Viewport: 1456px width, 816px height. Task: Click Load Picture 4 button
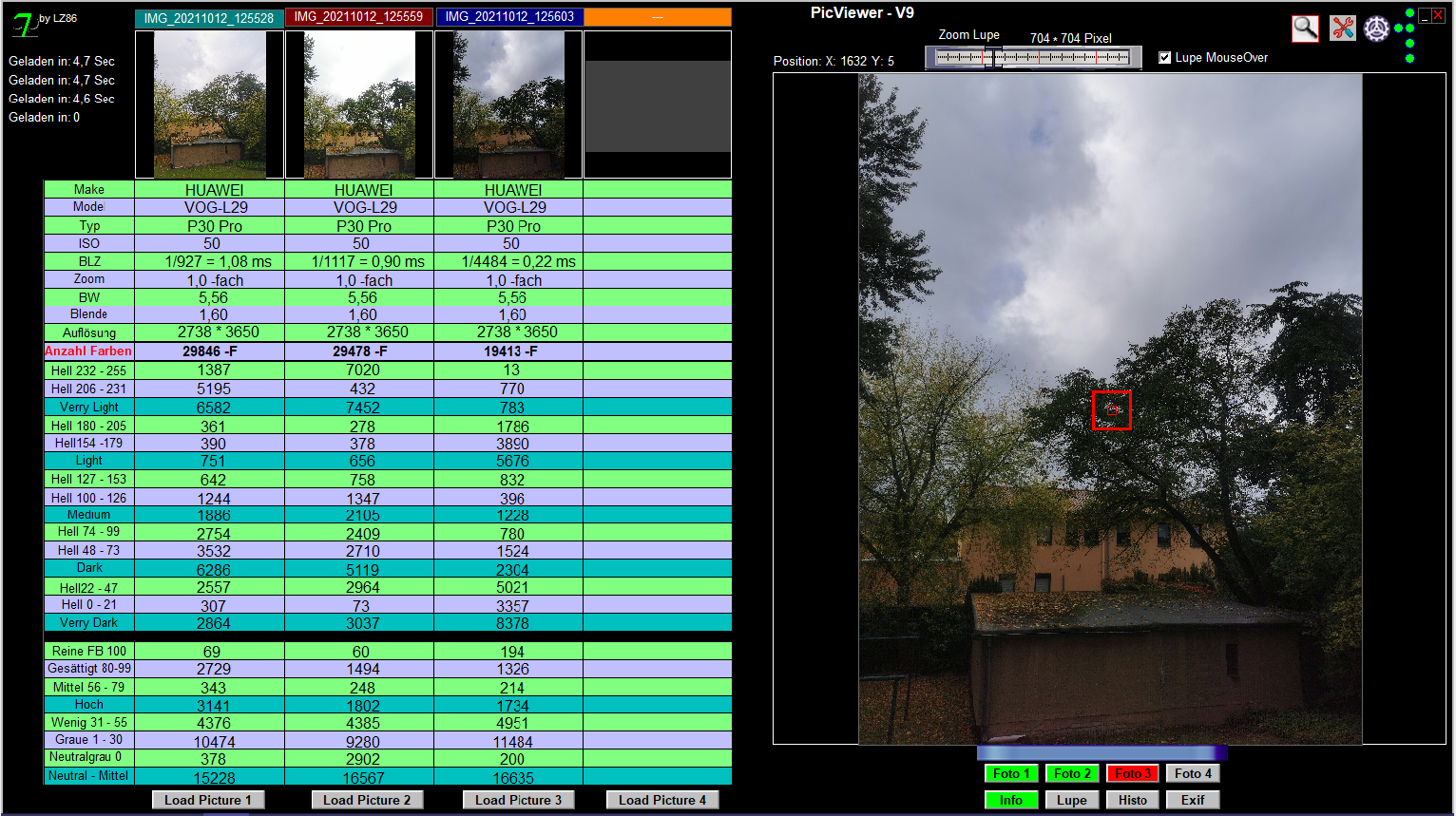[662, 800]
